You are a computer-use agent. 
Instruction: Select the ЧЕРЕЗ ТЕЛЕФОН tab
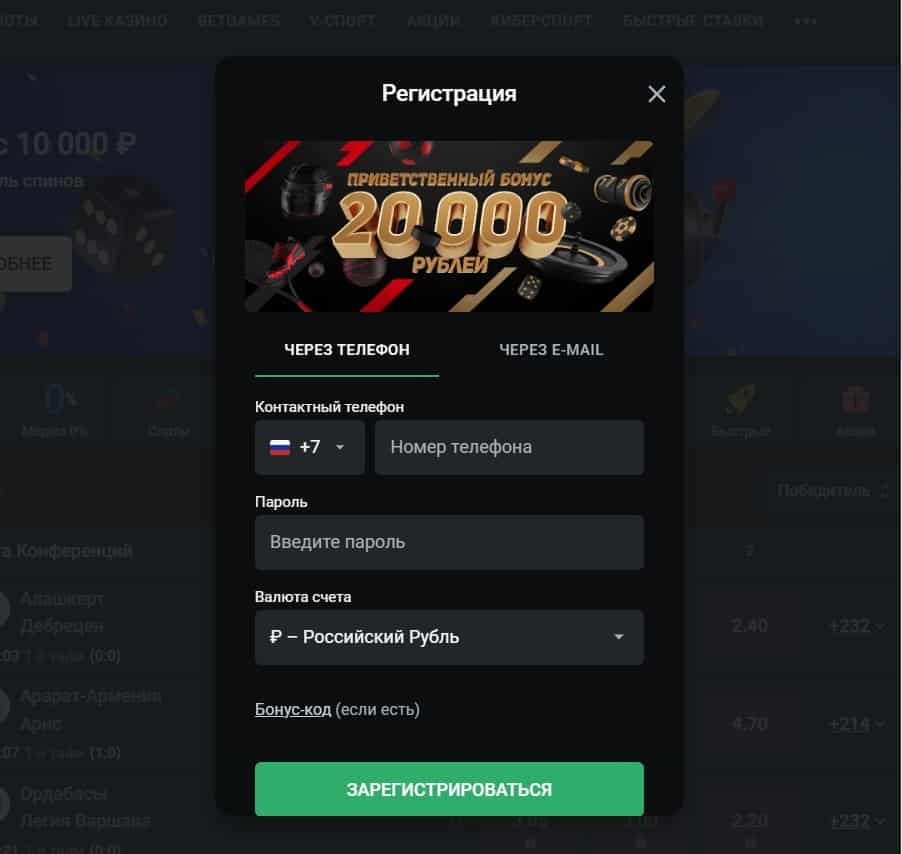tap(347, 350)
